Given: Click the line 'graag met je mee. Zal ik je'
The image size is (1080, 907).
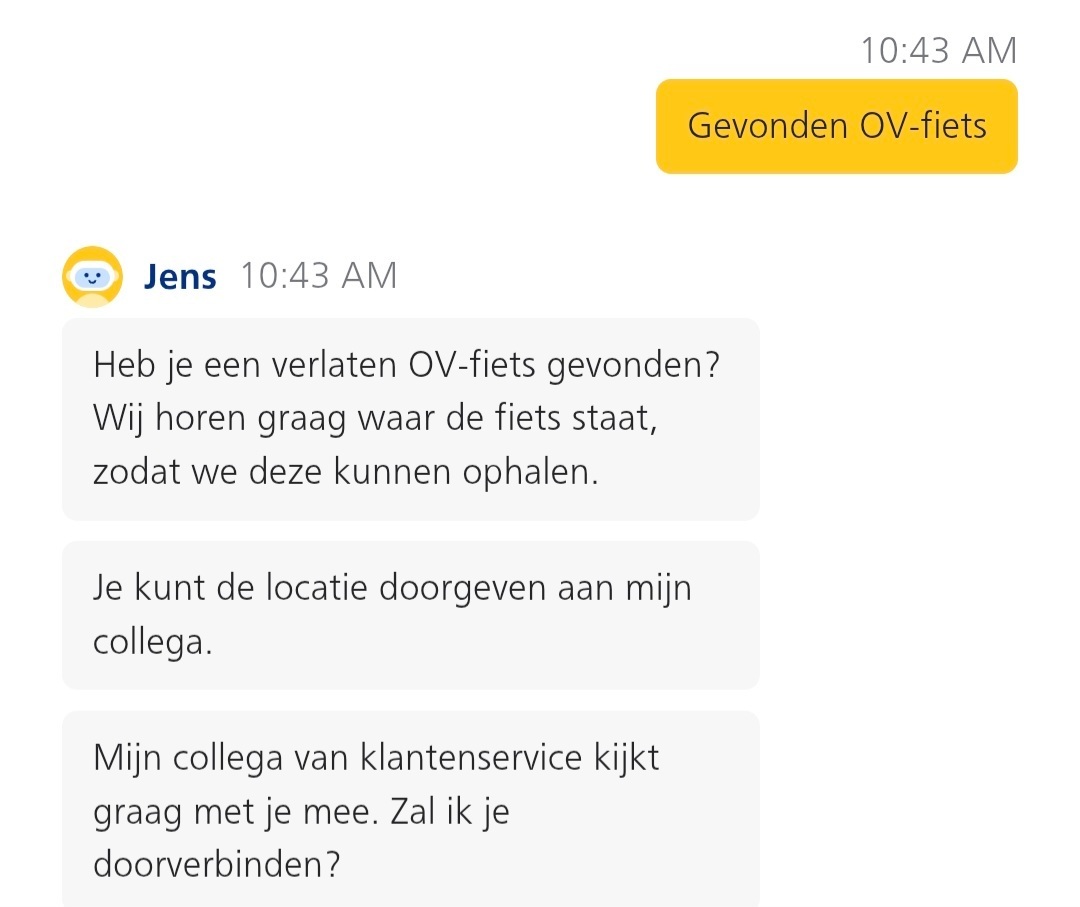Looking at the screenshot, I should (x=301, y=811).
